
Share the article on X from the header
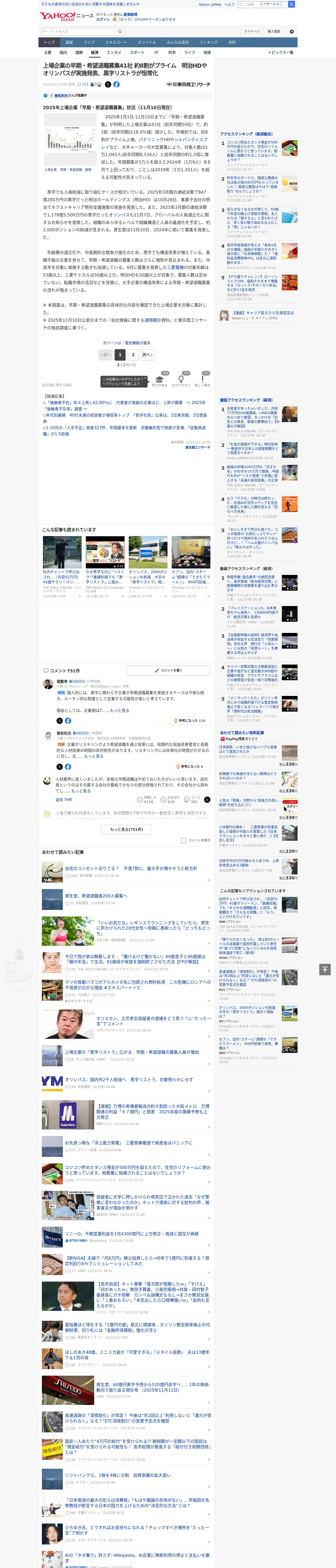pos(108,85)
